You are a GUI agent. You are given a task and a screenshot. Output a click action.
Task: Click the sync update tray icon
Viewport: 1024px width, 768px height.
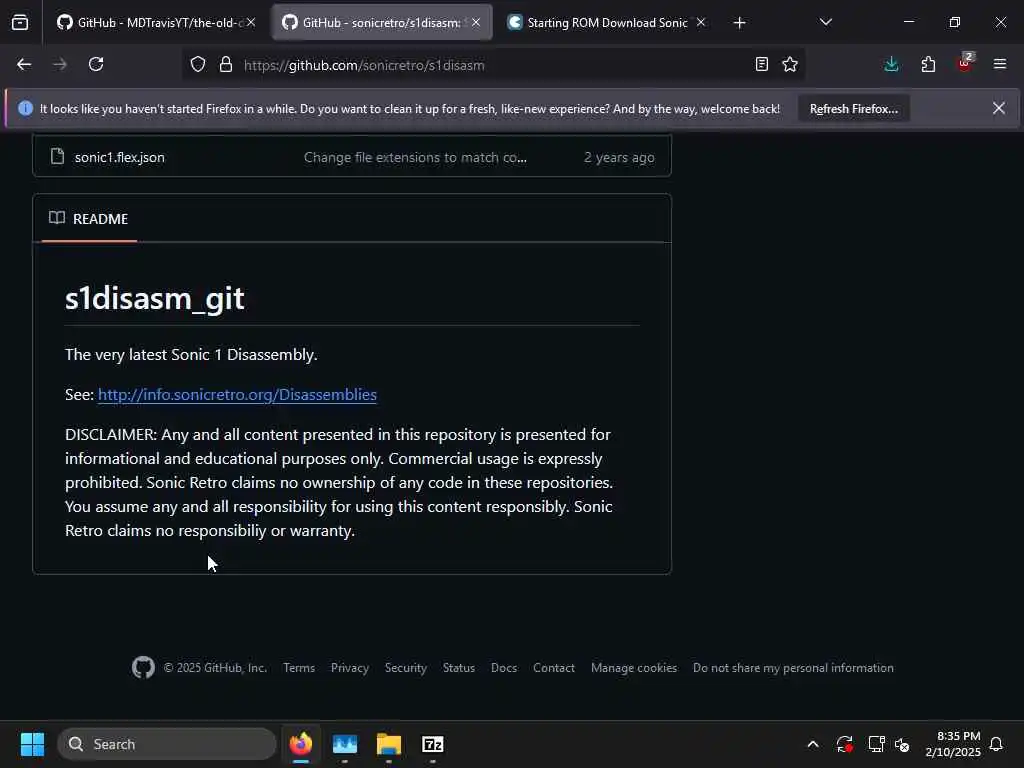[844, 744]
